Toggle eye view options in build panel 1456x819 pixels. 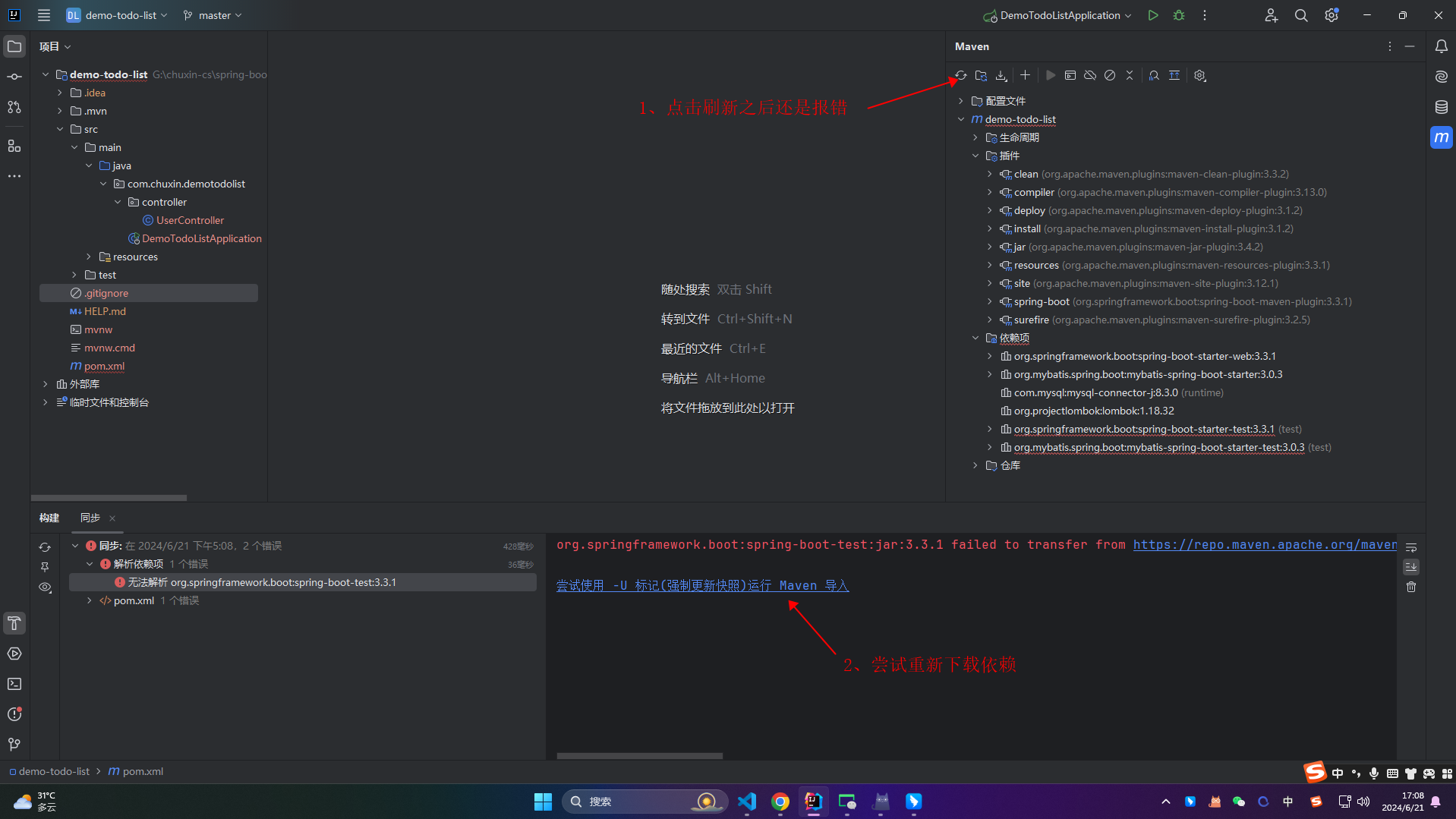pos(45,587)
